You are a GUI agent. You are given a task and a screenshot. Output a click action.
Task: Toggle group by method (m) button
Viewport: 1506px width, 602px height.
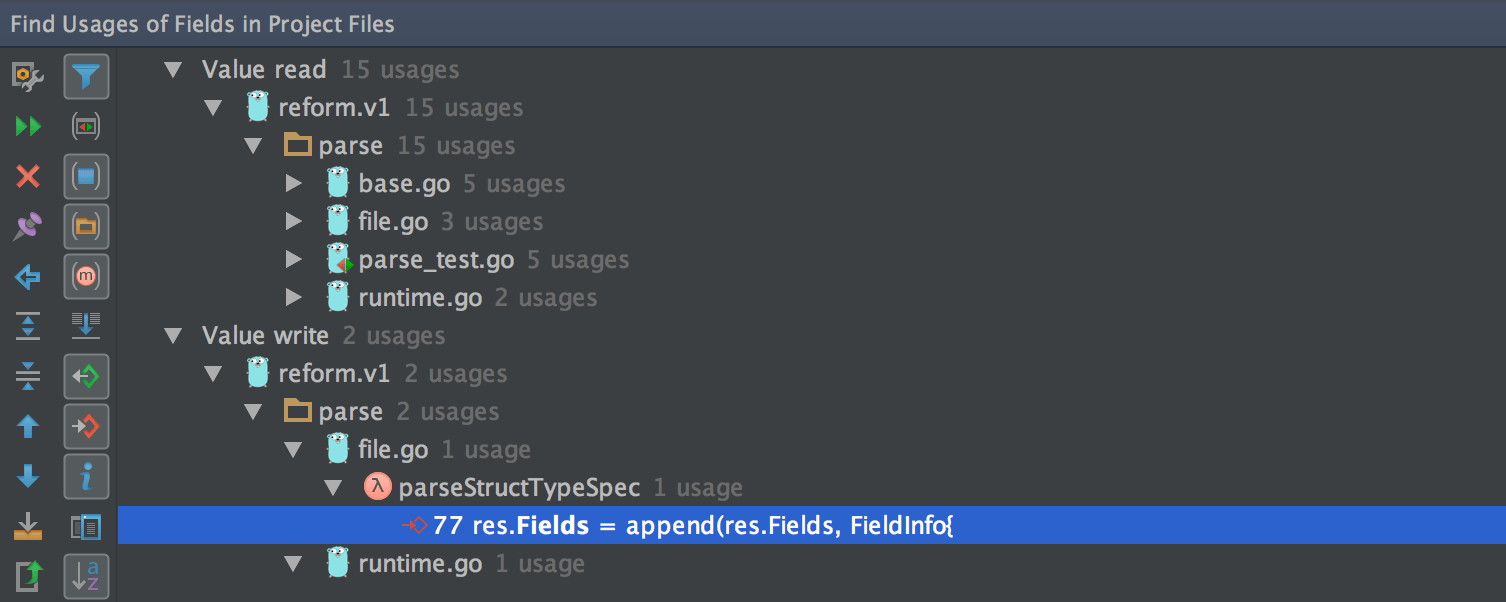(86, 277)
